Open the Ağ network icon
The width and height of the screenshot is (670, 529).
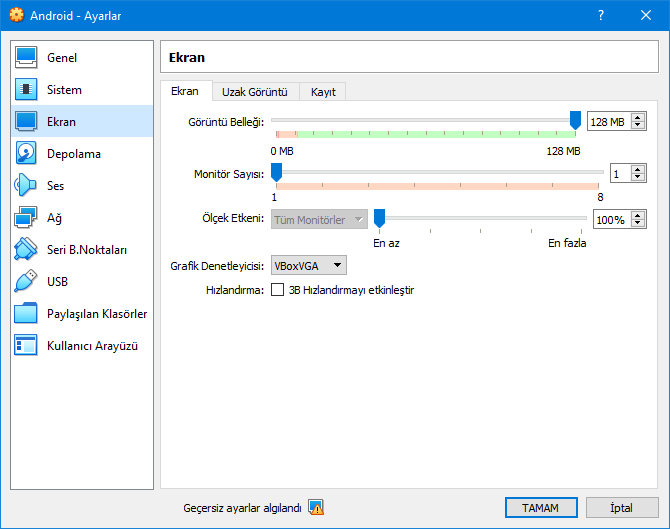(x=27, y=218)
